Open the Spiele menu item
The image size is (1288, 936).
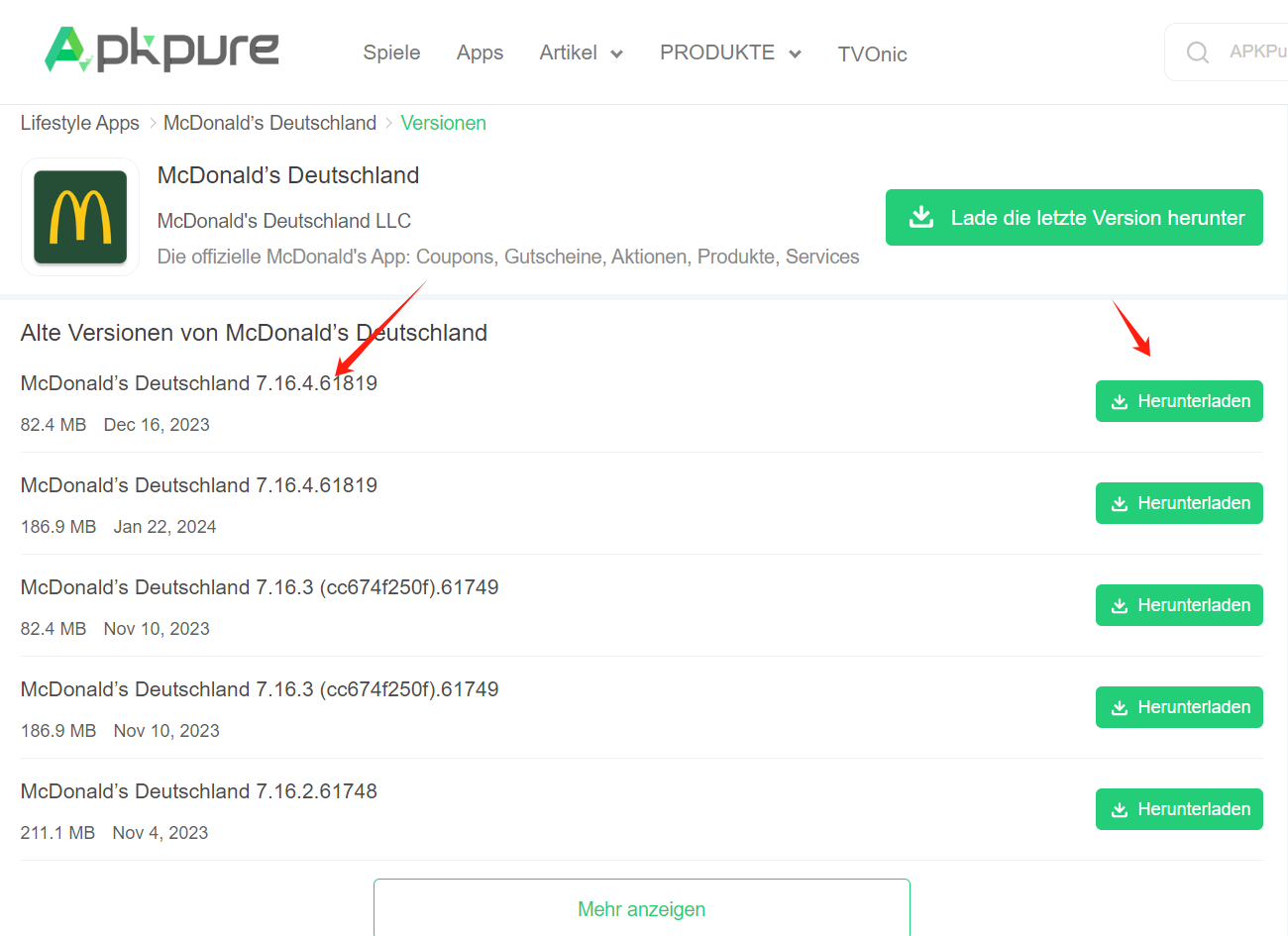[x=391, y=52]
